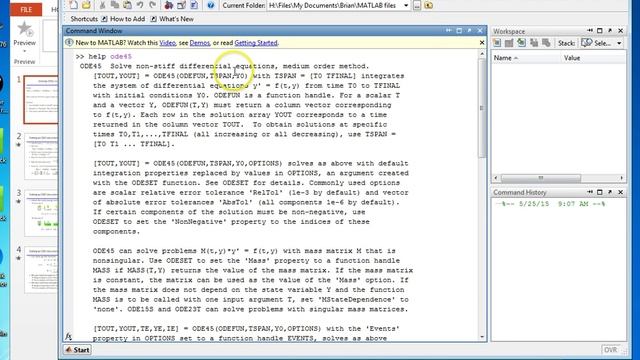Maximize the Command History panel
The height and width of the screenshot is (360, 640).
600,192
